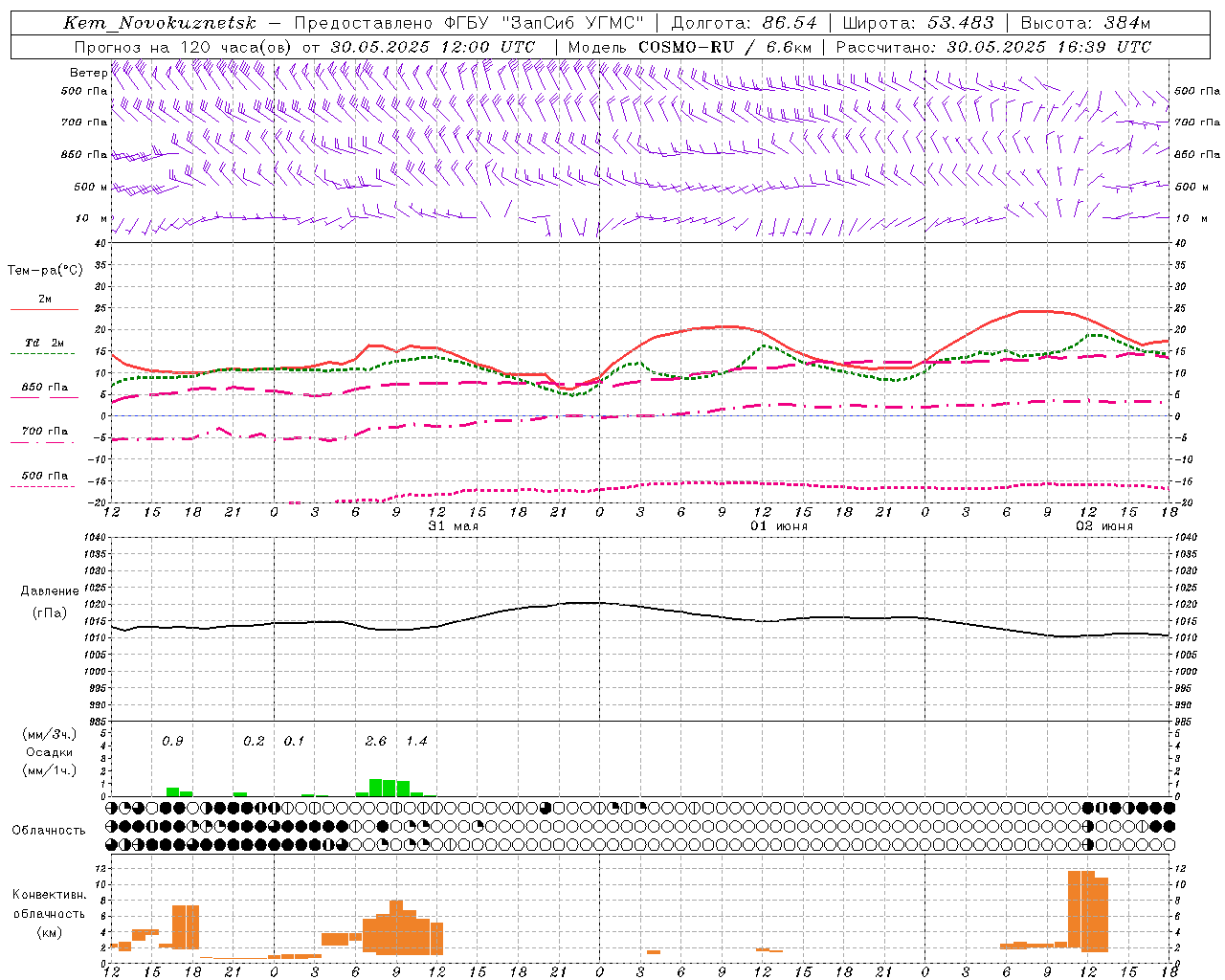This screenshot has width=1225, height=980.
Task: Click the 2м temperature legend entry
Action: click(44, 300)
